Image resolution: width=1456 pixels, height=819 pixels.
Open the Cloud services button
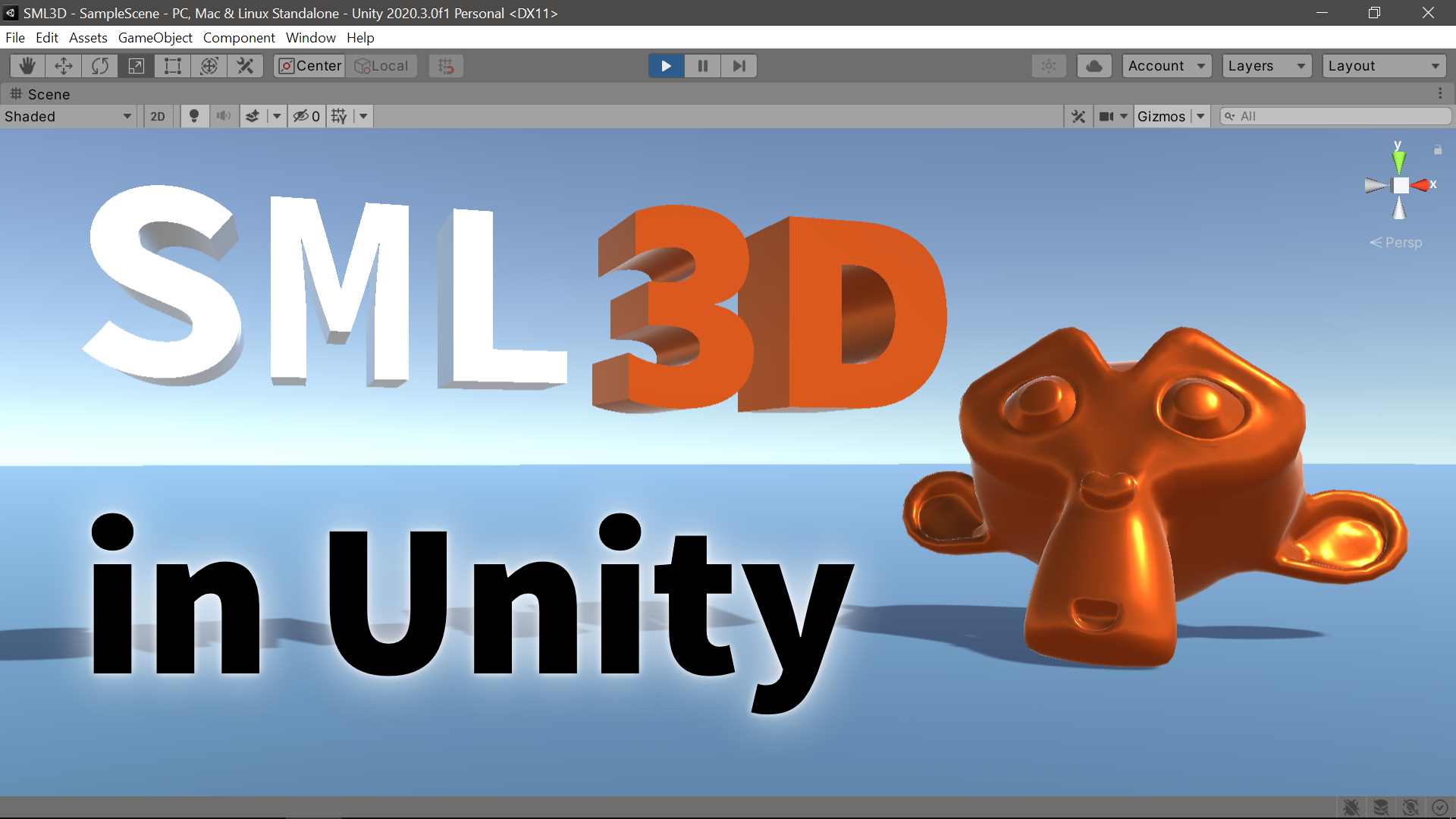tap(1094, 66)
